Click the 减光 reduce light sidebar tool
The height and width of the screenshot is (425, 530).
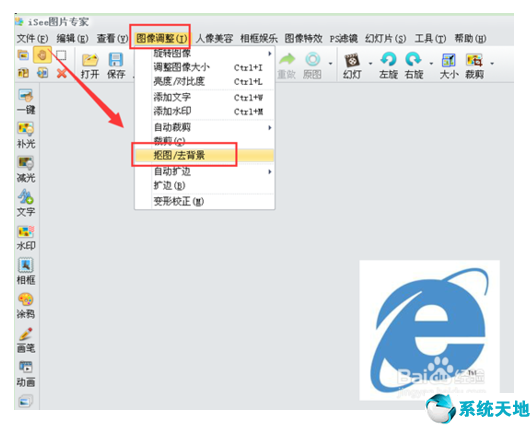point(26,169)
